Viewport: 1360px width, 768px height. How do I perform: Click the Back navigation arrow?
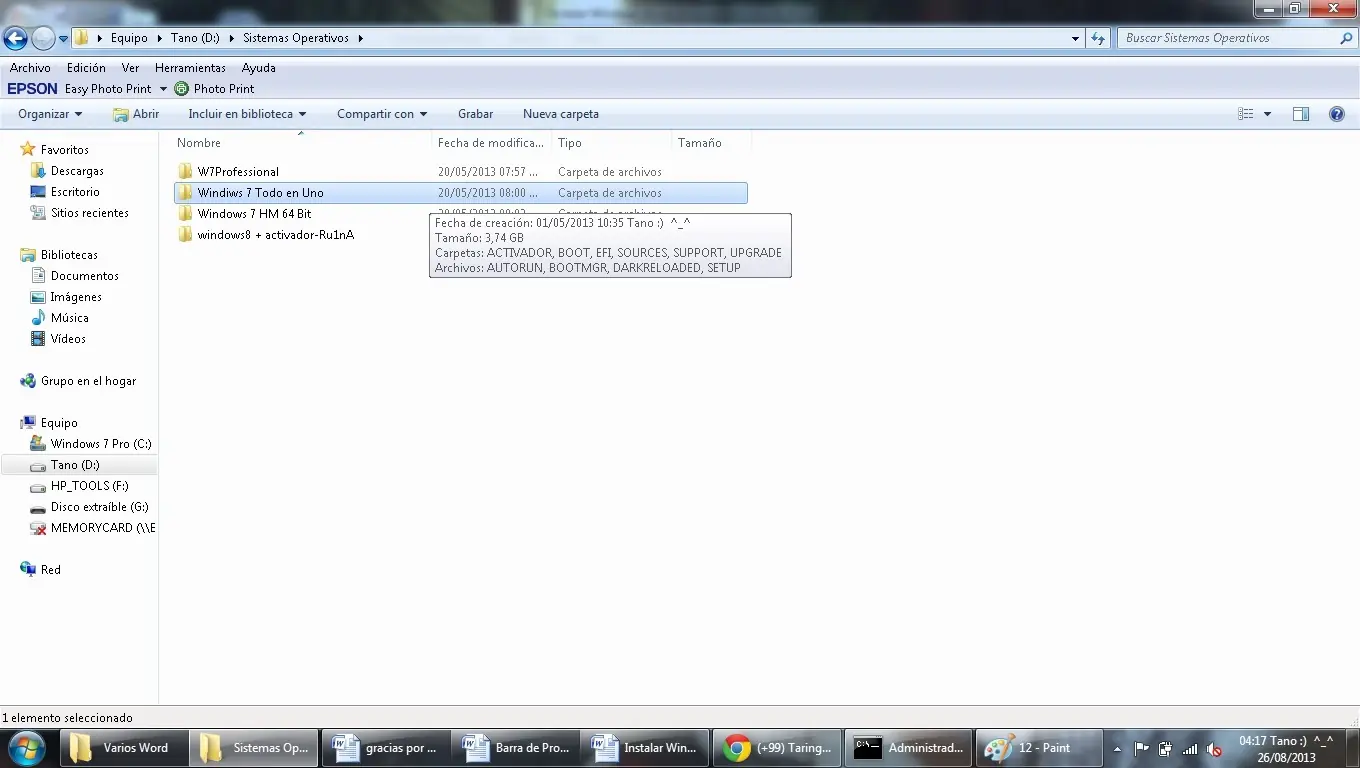point(15,38)
